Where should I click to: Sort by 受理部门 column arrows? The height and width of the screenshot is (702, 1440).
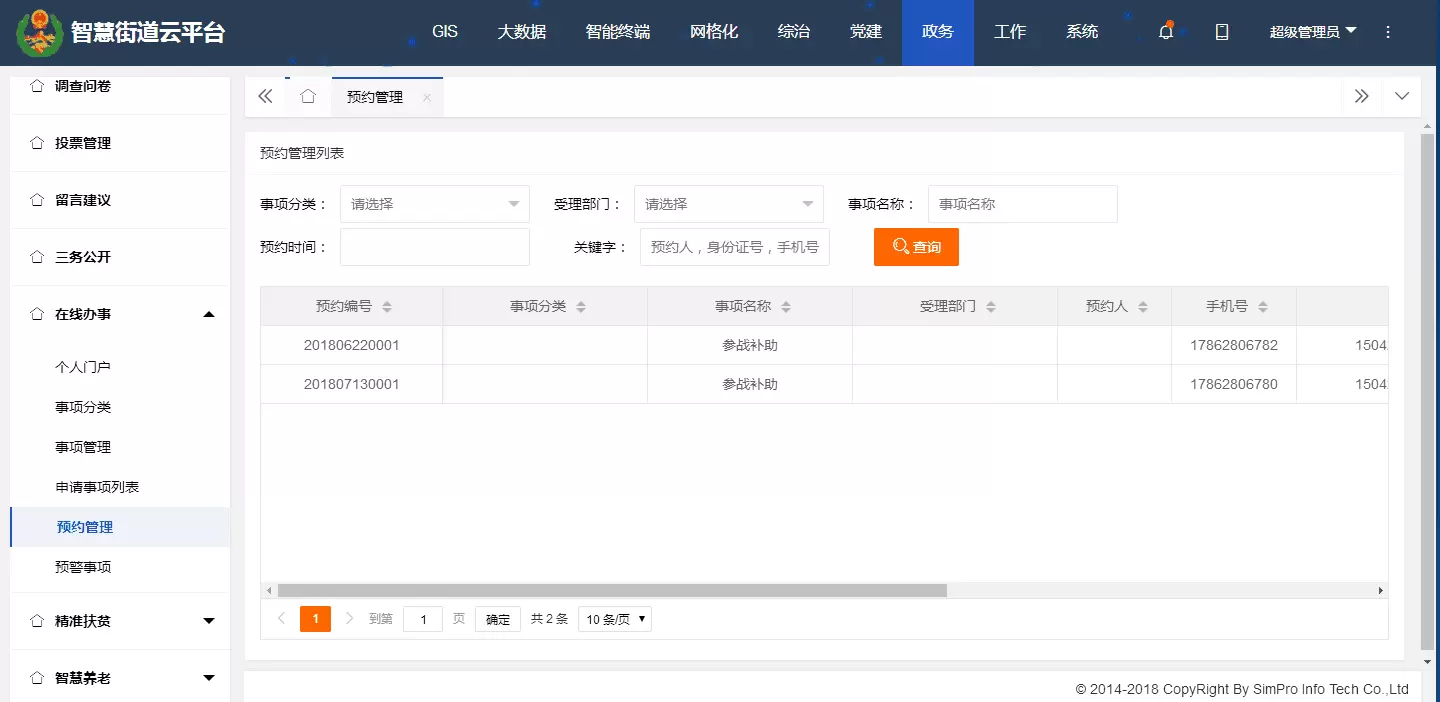[x=991, y=306]
